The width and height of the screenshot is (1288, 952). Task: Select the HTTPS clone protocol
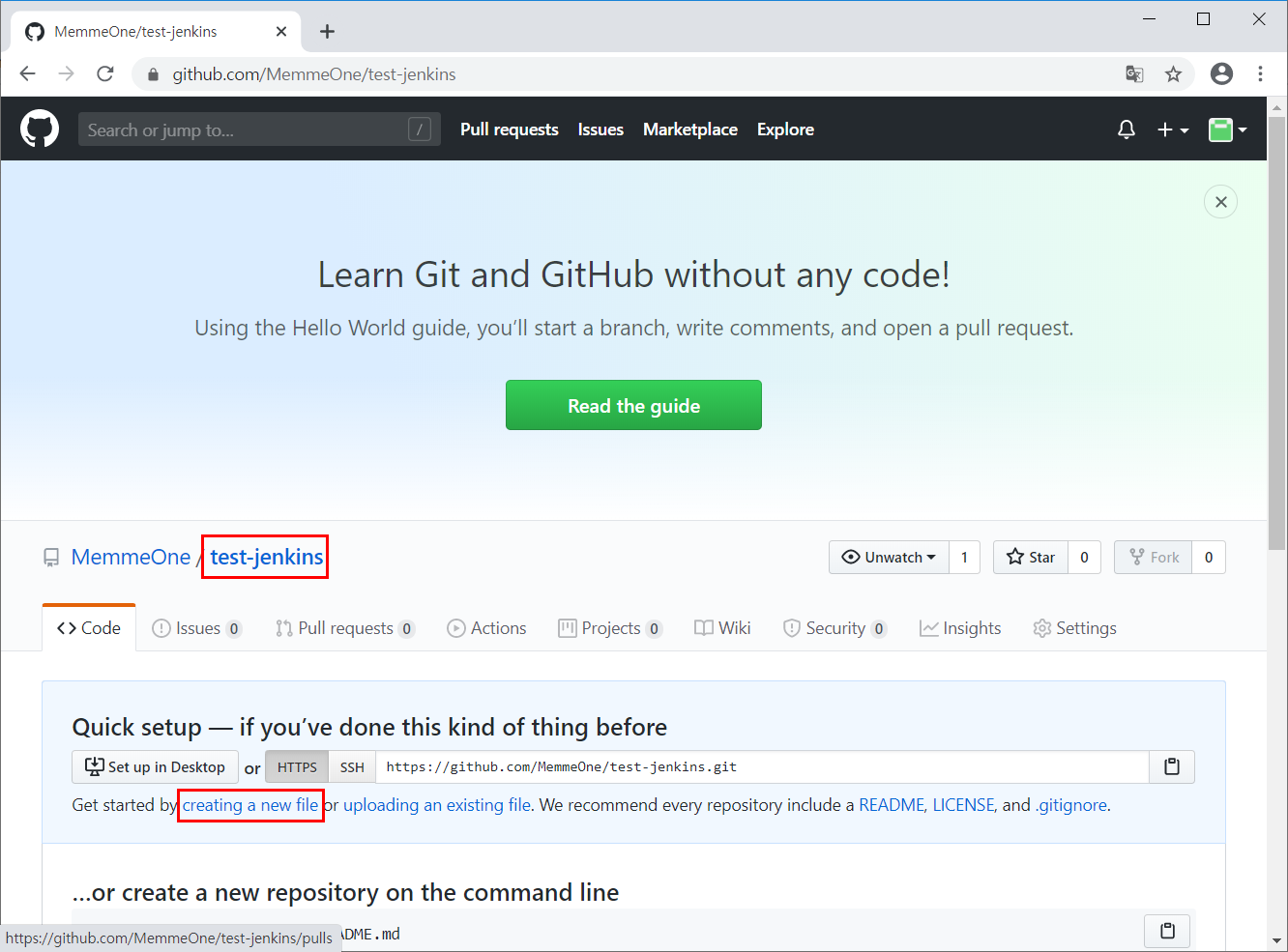297,766
